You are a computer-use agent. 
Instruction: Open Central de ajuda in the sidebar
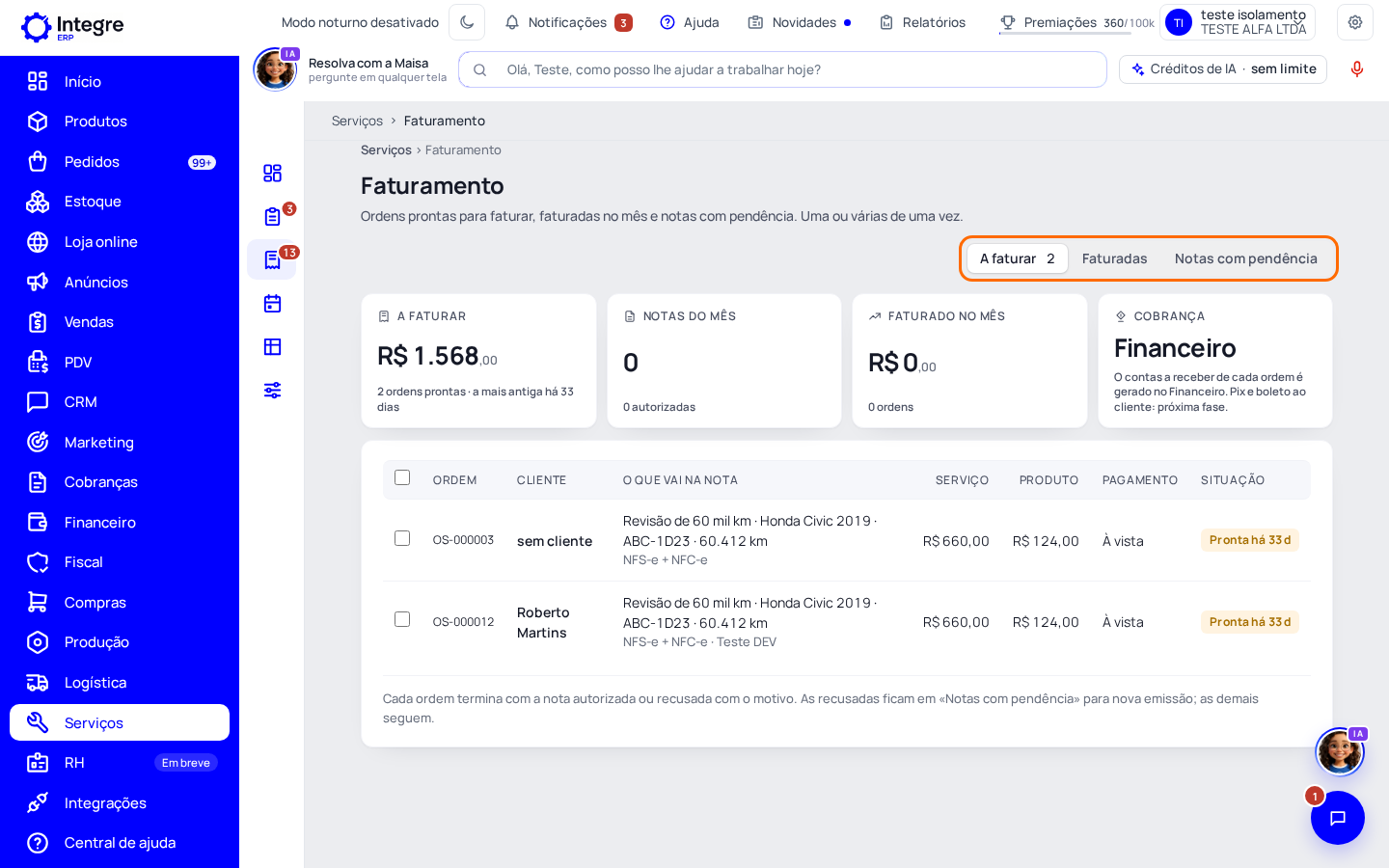click(120, 843)
